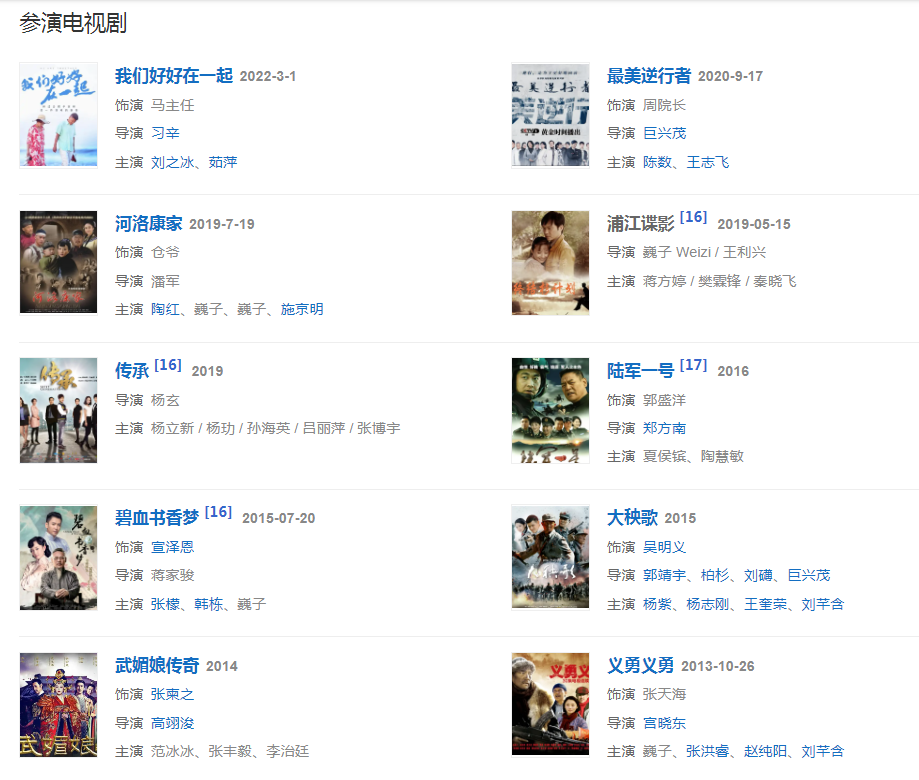Open the 我们好好在一起 title link
Image resolution: width=919 pixels, height=780 pixels.
pyautogui.click(x=173, y=76)
